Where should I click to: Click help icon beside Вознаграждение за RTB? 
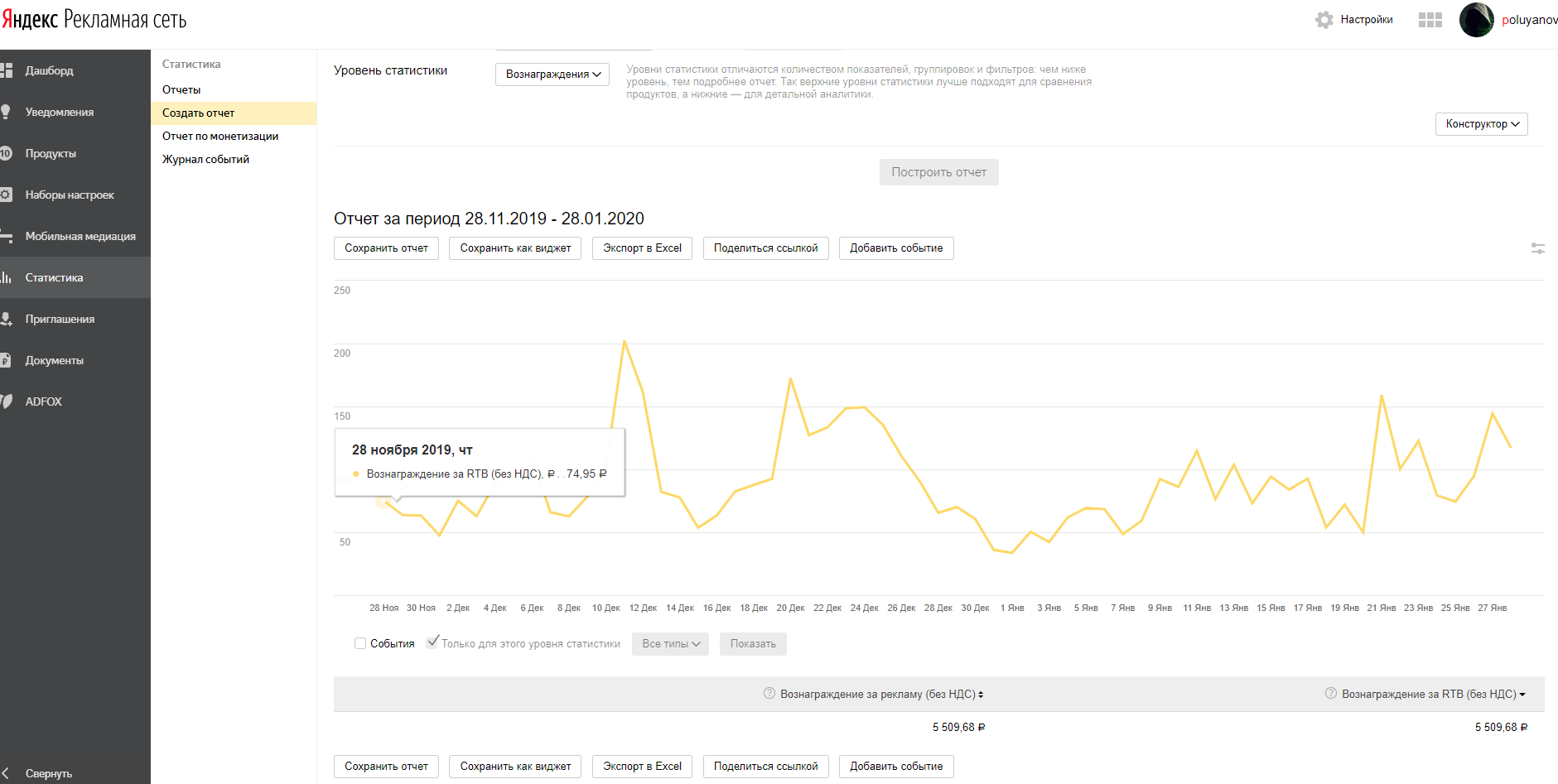pos(1331,694)
